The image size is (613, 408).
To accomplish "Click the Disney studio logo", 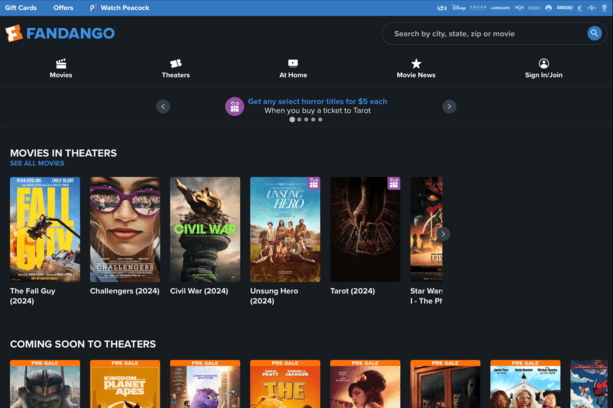I will [459, 7].
